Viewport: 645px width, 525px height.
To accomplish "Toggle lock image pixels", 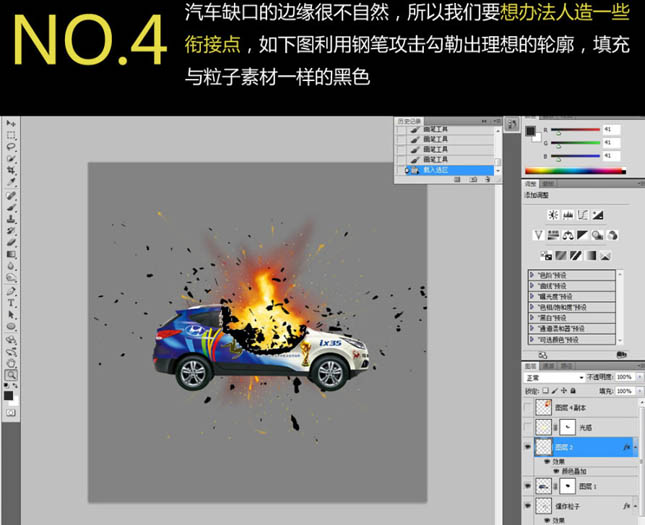I will tap(555, 391).
